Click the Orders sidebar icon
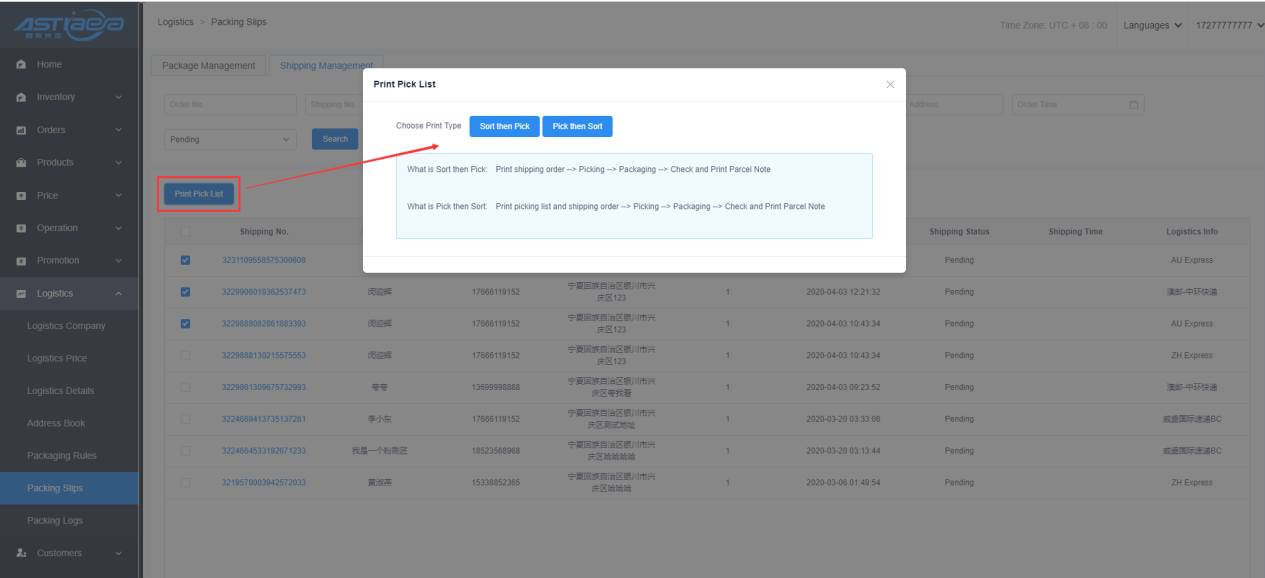This screenshot has height=578, width=1265. [21, 130]
